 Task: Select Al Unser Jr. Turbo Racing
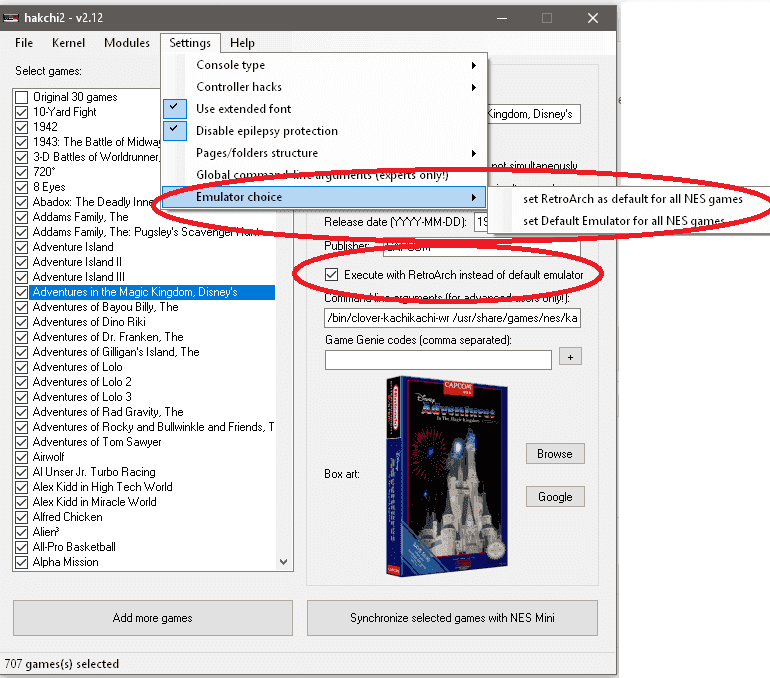94,472
